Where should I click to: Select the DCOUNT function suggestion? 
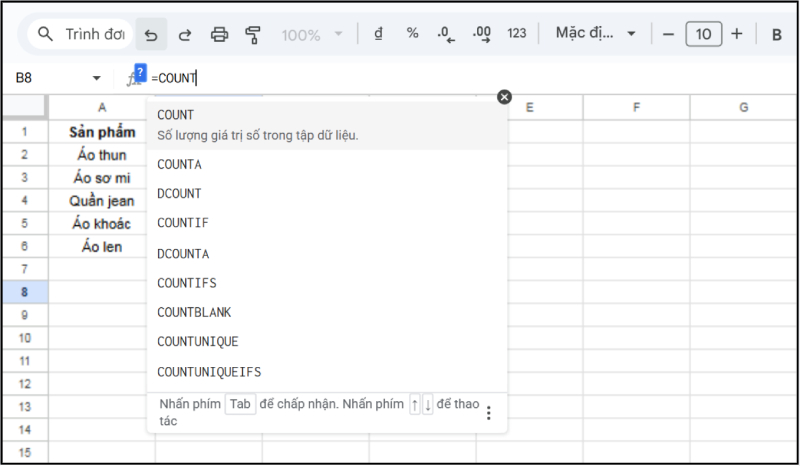[x=327, y=193]
